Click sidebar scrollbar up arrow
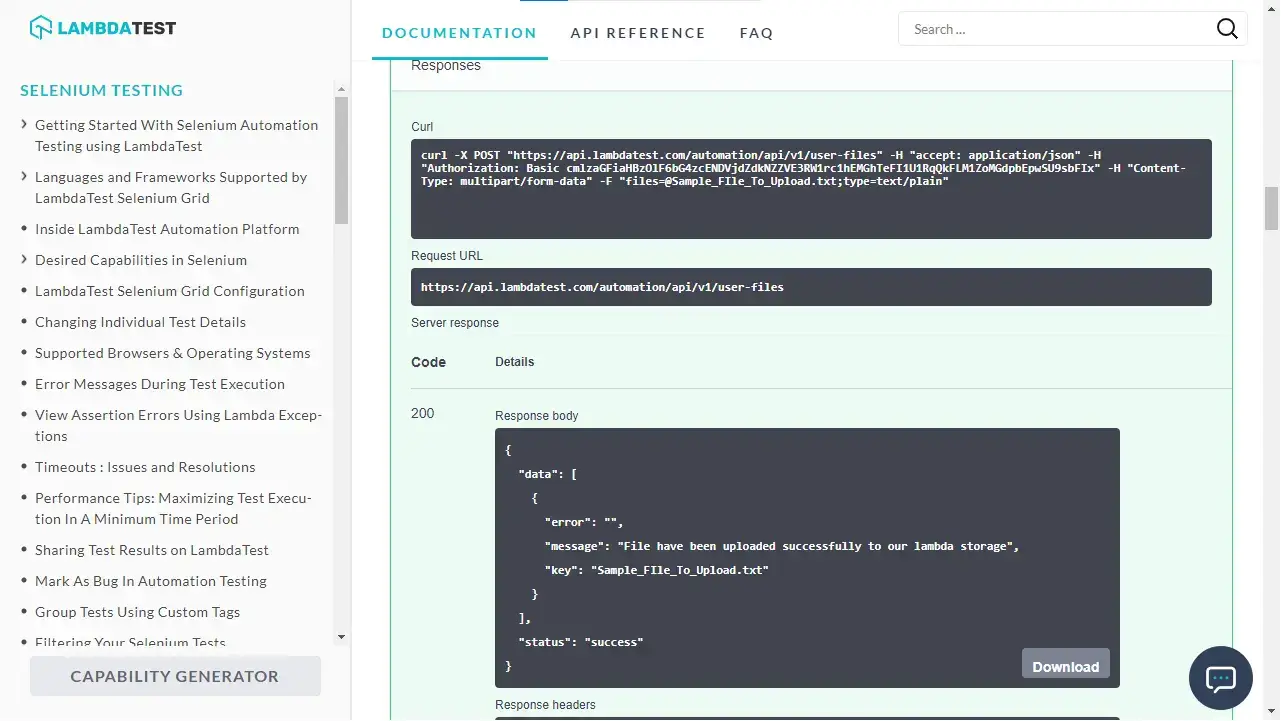The height and width of the screenshot is (721, 1281). (x=341, y=89)
